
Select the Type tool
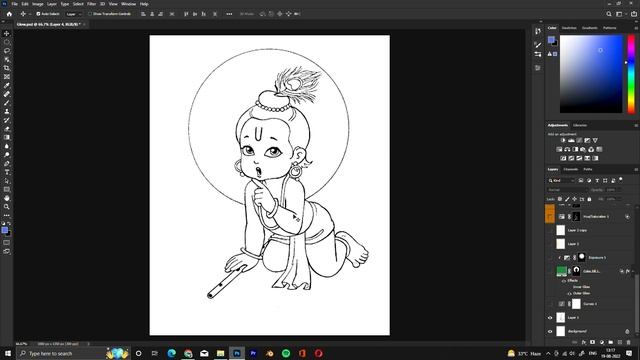[7, 172]
